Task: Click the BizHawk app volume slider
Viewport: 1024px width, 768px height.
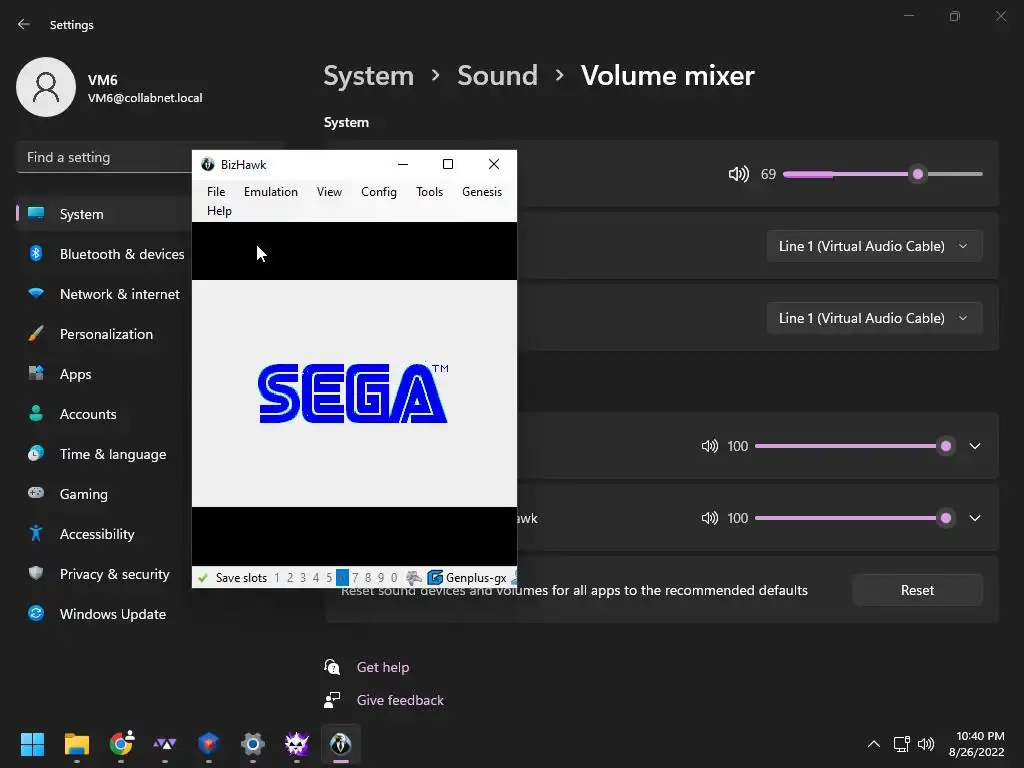Action: (x=854, y=518)
